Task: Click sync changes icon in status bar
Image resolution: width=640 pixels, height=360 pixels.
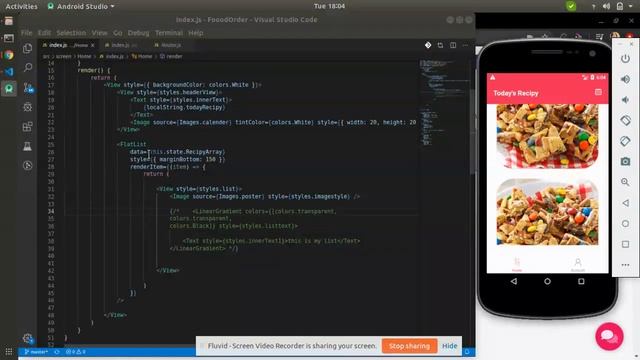Action: [x=57, y=352]
